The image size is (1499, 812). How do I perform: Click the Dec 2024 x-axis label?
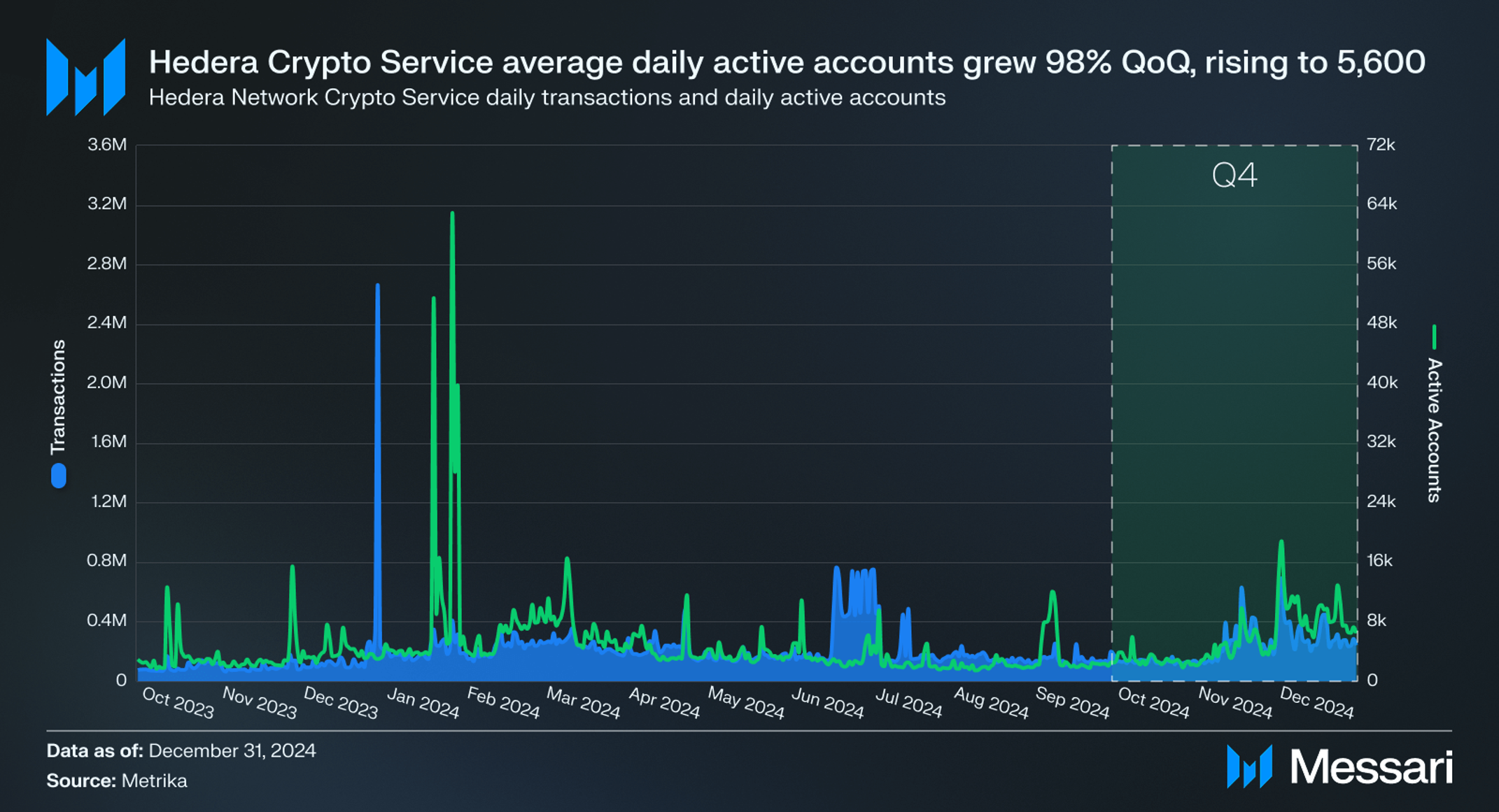click(1316, 702)
